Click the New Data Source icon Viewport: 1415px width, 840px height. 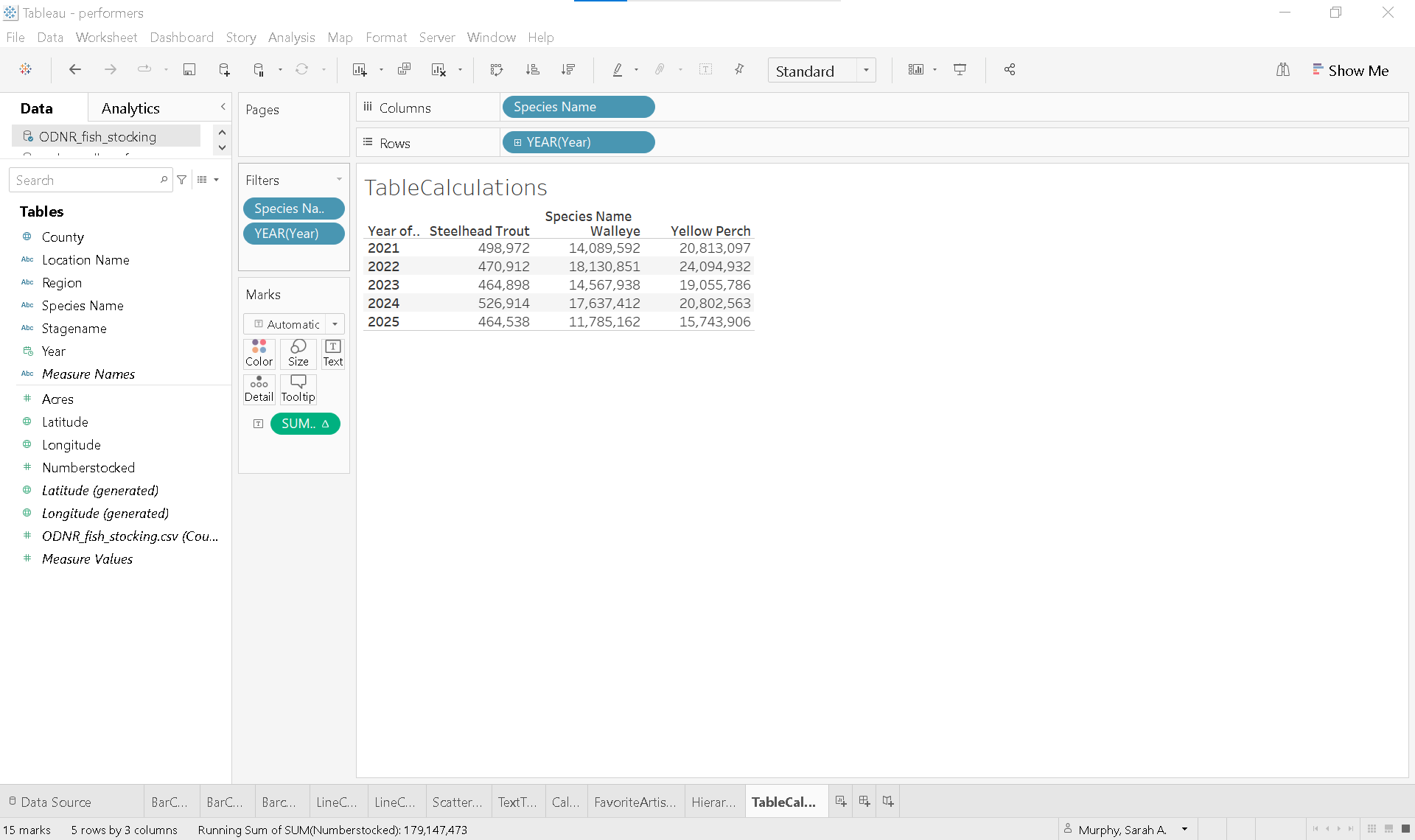click(x=224, y=70)
